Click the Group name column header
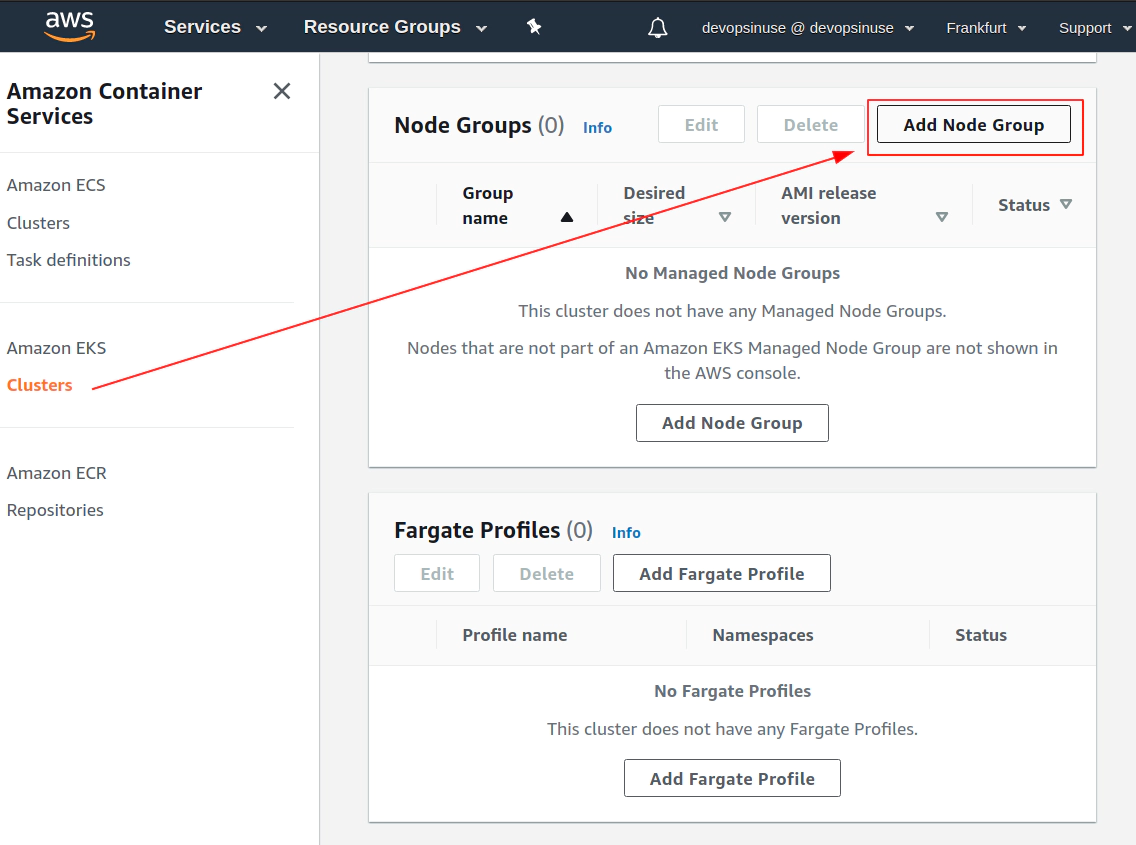 click(488, 206)
